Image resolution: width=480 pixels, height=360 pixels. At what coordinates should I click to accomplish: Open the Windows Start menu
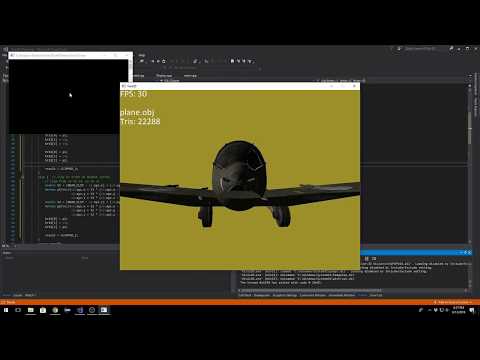pos(6,310)
